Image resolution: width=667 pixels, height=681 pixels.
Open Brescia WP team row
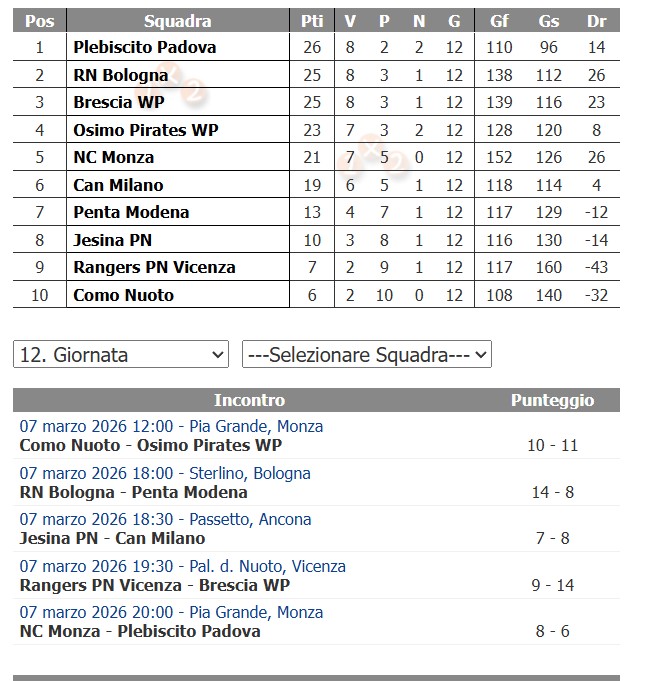pyautogui.click(x=118, y=102)
